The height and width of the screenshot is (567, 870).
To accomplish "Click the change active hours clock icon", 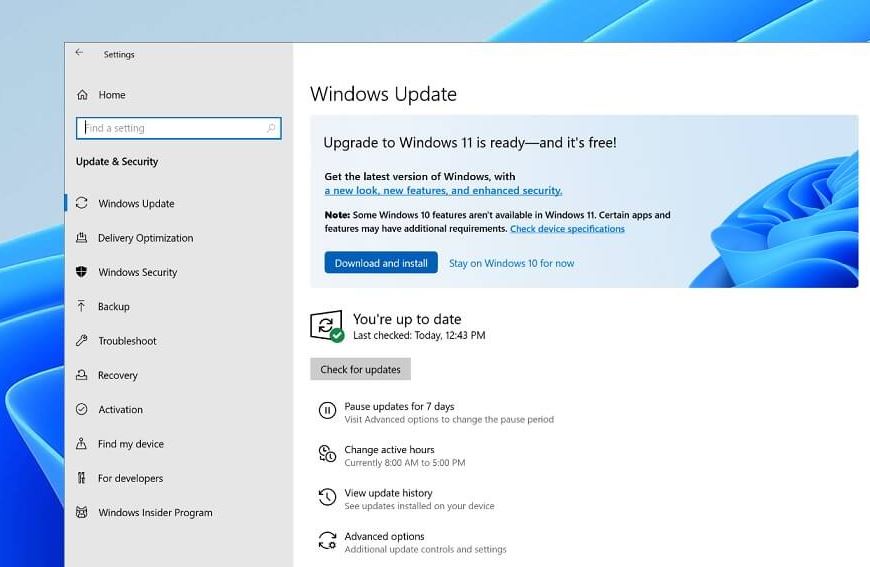I will [x=327, y=454].
